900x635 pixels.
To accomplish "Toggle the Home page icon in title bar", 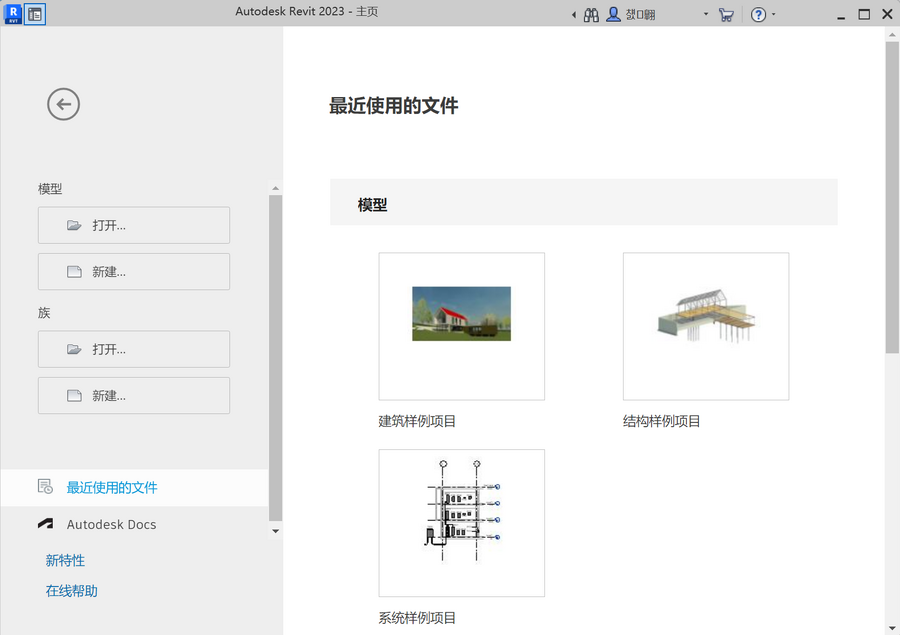I will tap(35, 14).
